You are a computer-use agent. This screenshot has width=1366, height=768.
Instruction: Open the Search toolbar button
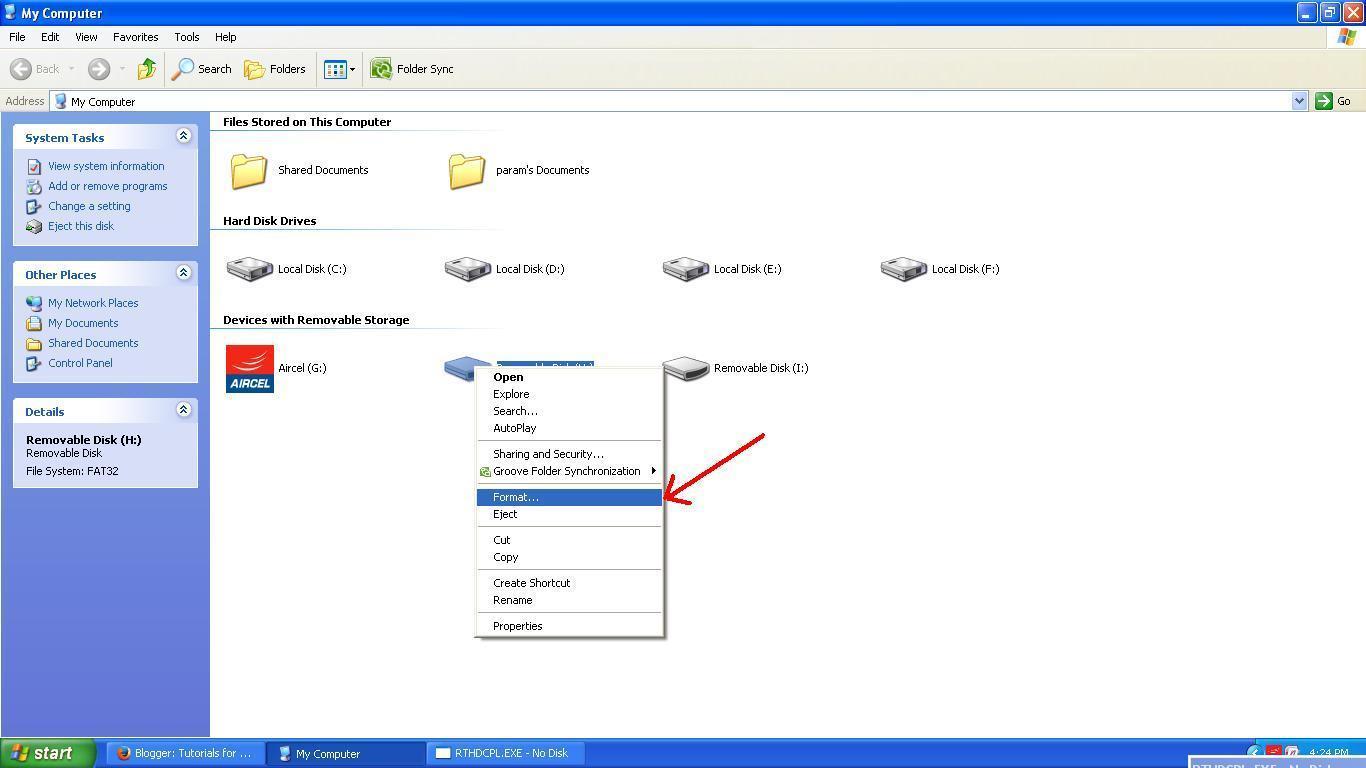point(202,69)
